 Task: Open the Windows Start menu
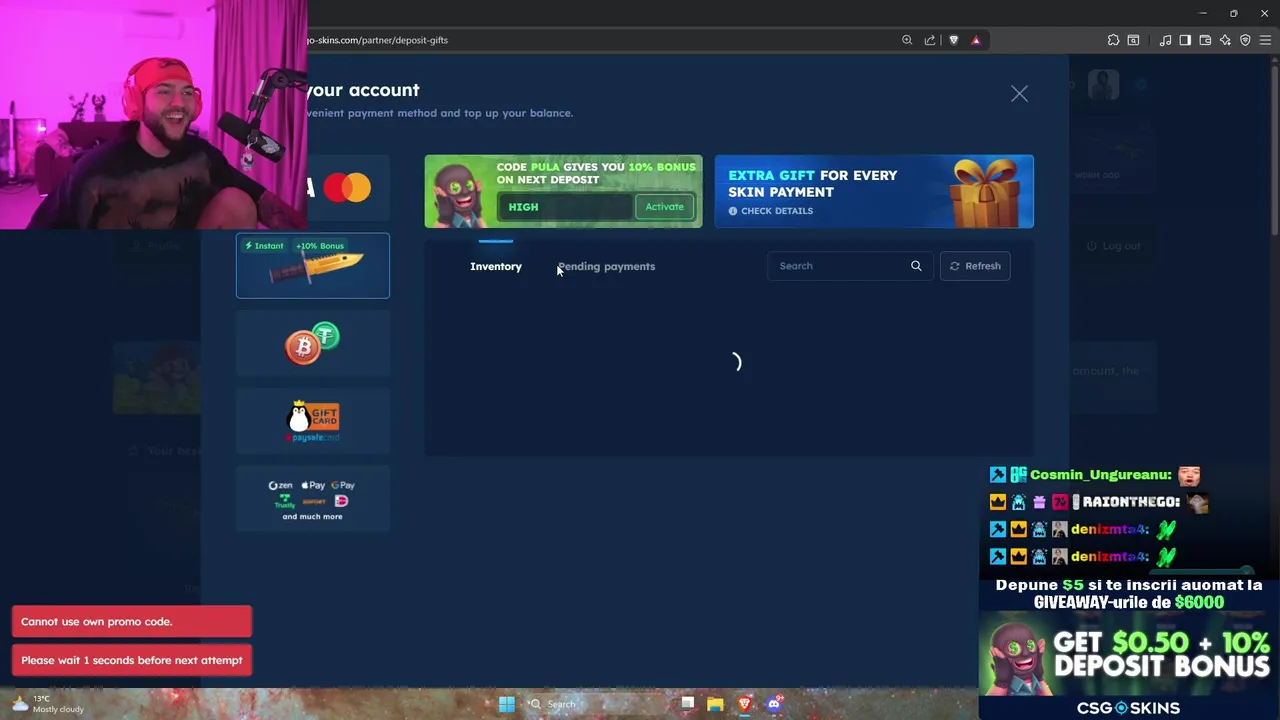(x=507, y=704)
